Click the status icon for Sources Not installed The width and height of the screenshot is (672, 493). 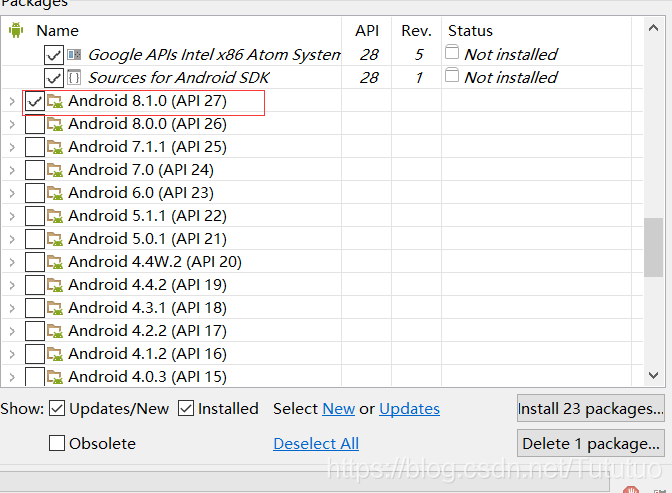452,75
